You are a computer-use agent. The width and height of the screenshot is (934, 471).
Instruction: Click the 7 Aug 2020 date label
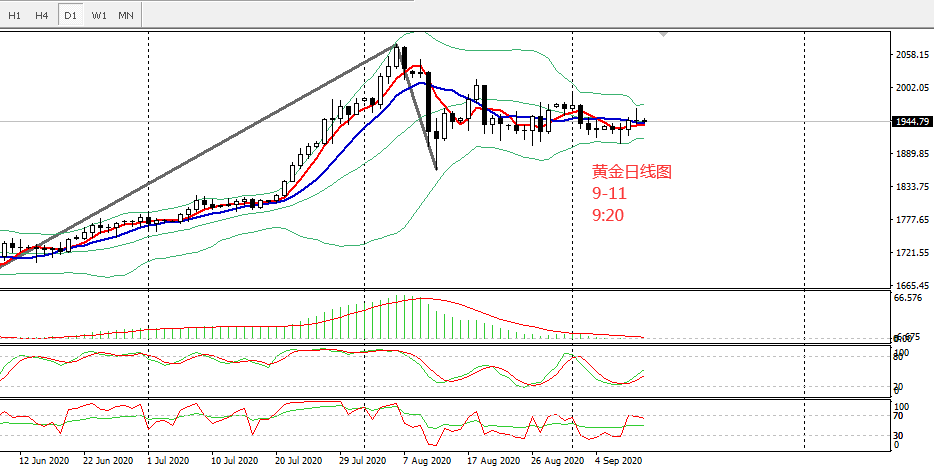click(x=426, y=461)
